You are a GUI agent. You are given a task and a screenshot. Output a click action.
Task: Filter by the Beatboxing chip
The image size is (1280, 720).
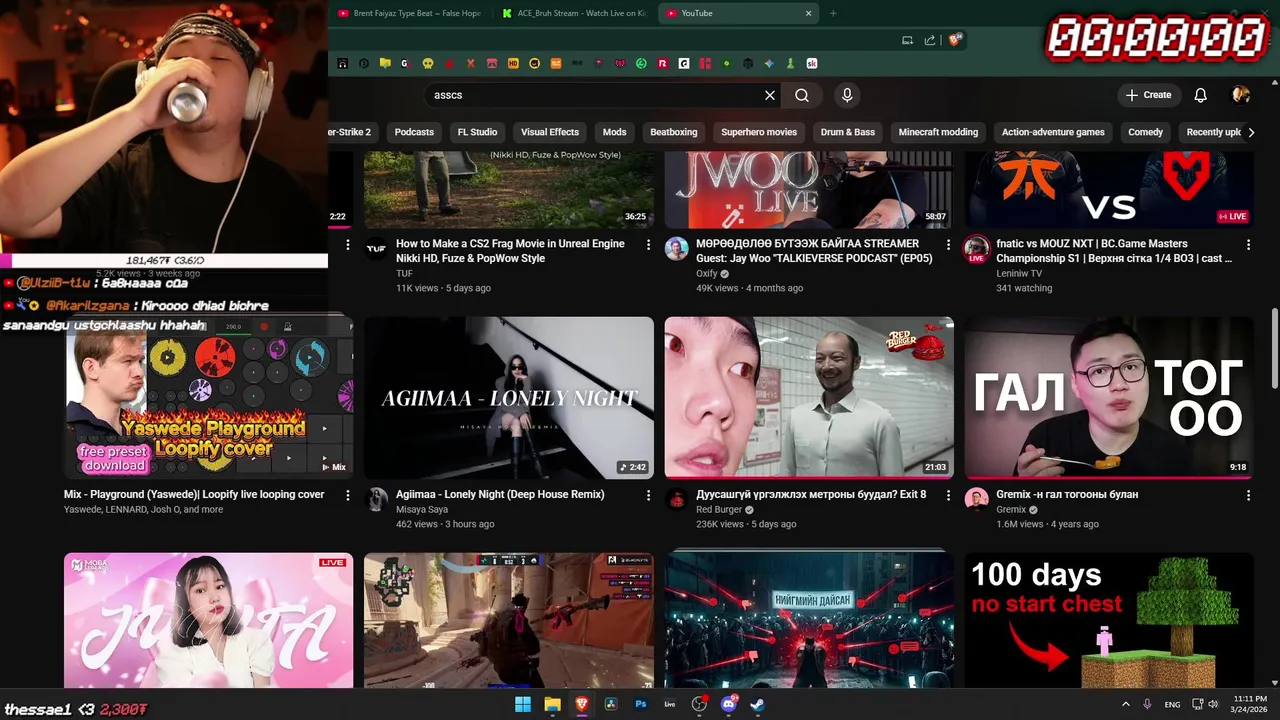click(x=673, y=132)
